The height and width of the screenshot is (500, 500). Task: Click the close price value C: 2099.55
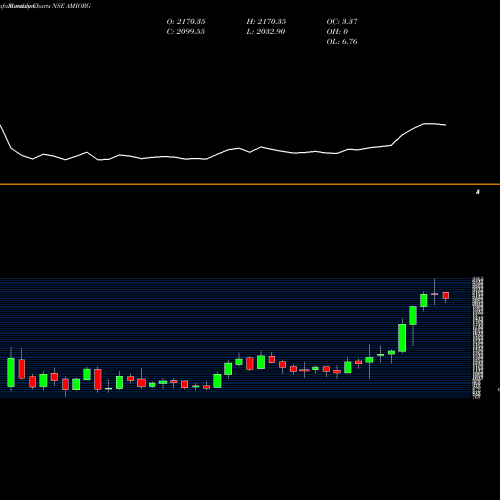(185, 32)
